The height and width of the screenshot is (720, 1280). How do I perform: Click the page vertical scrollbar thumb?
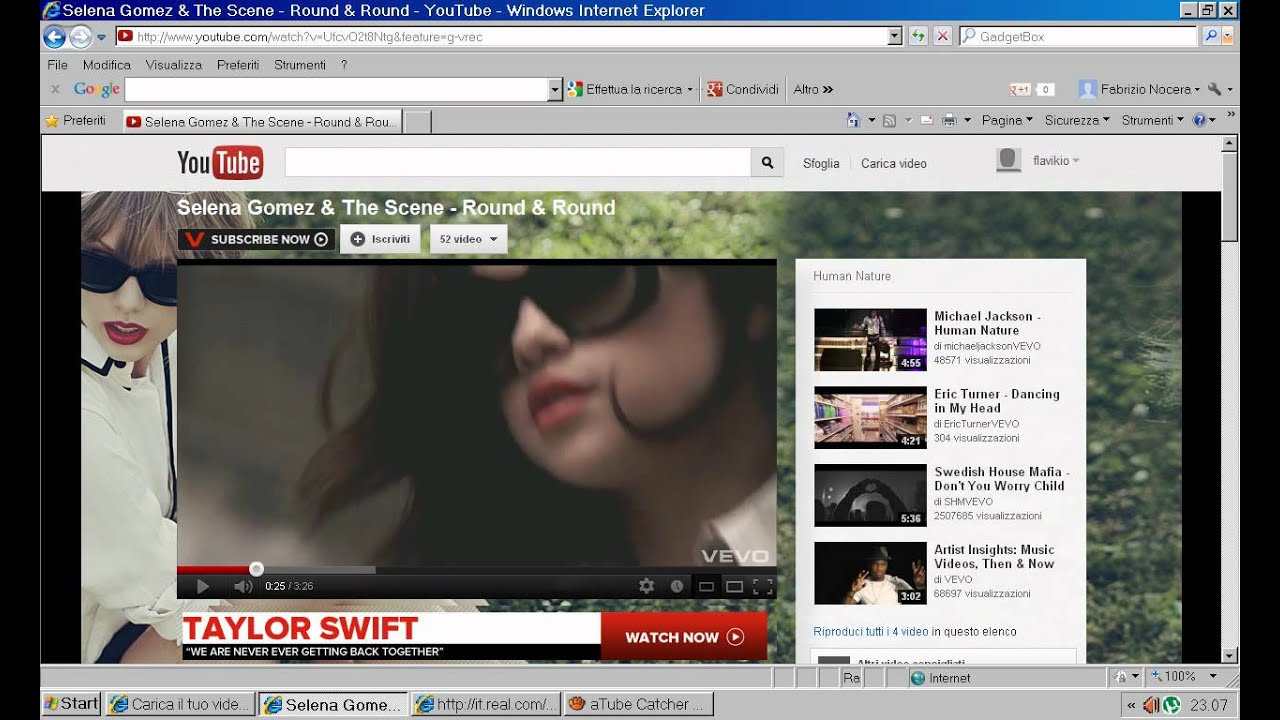(x=1230, y=195)
